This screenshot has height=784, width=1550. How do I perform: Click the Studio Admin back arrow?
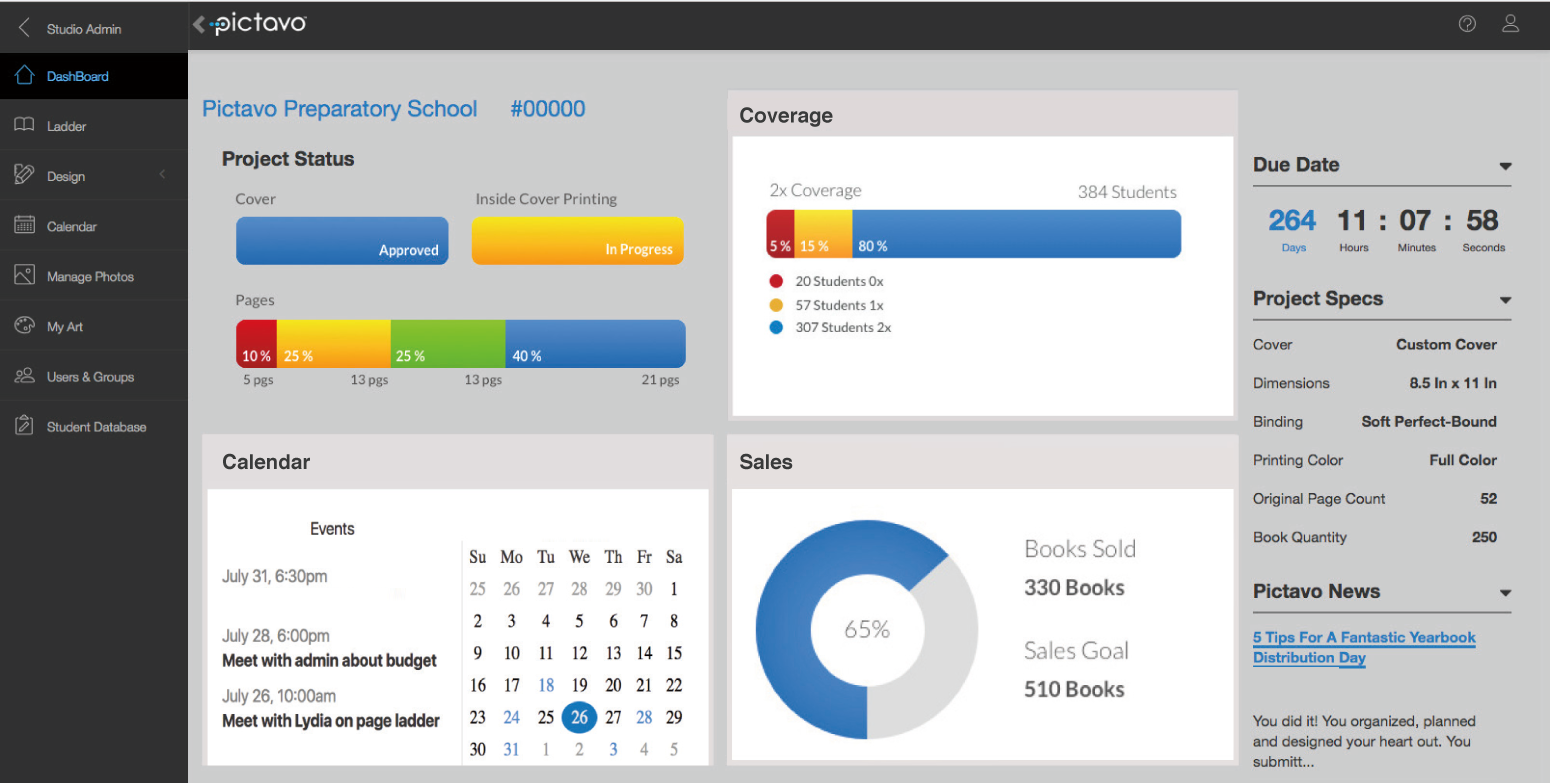click(24, 28)
